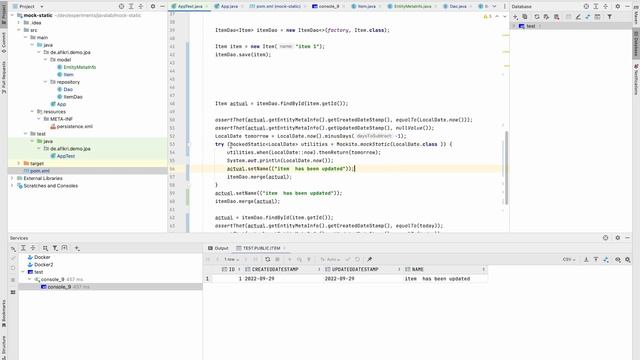Hide the Services tool window

tap(627, 238)
